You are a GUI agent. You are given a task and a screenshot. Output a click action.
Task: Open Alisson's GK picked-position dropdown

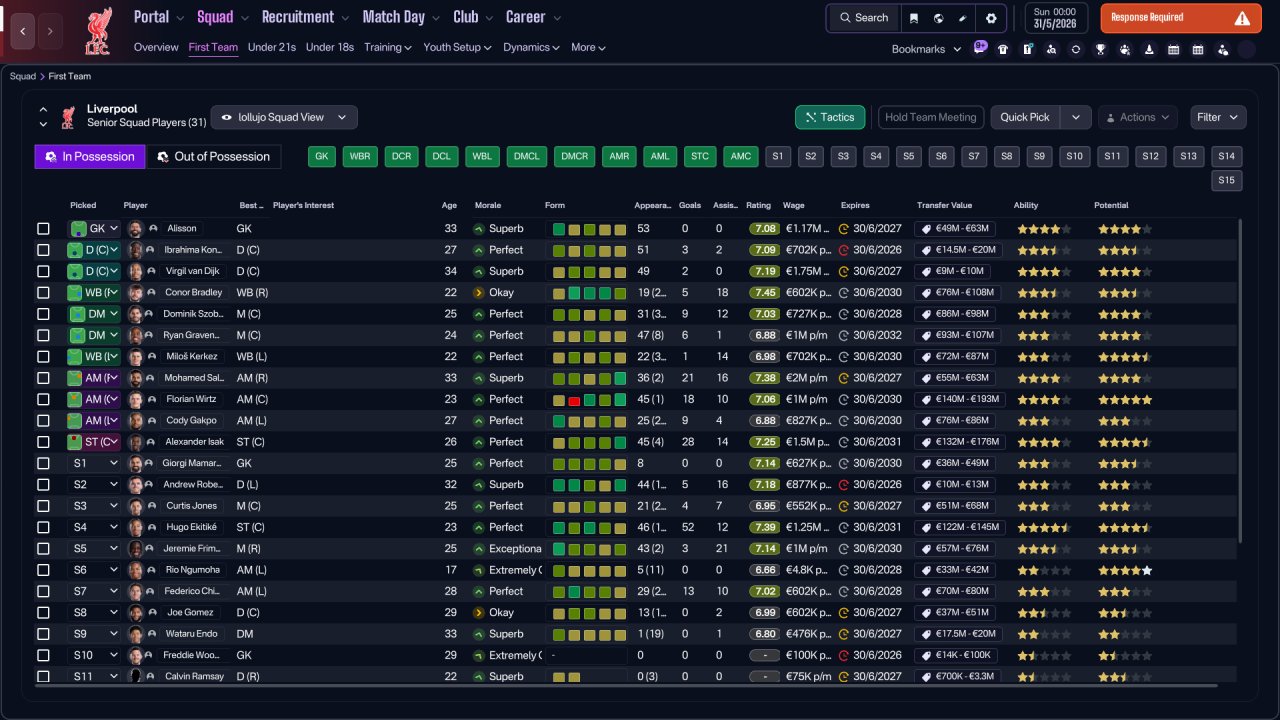[94, 229]
